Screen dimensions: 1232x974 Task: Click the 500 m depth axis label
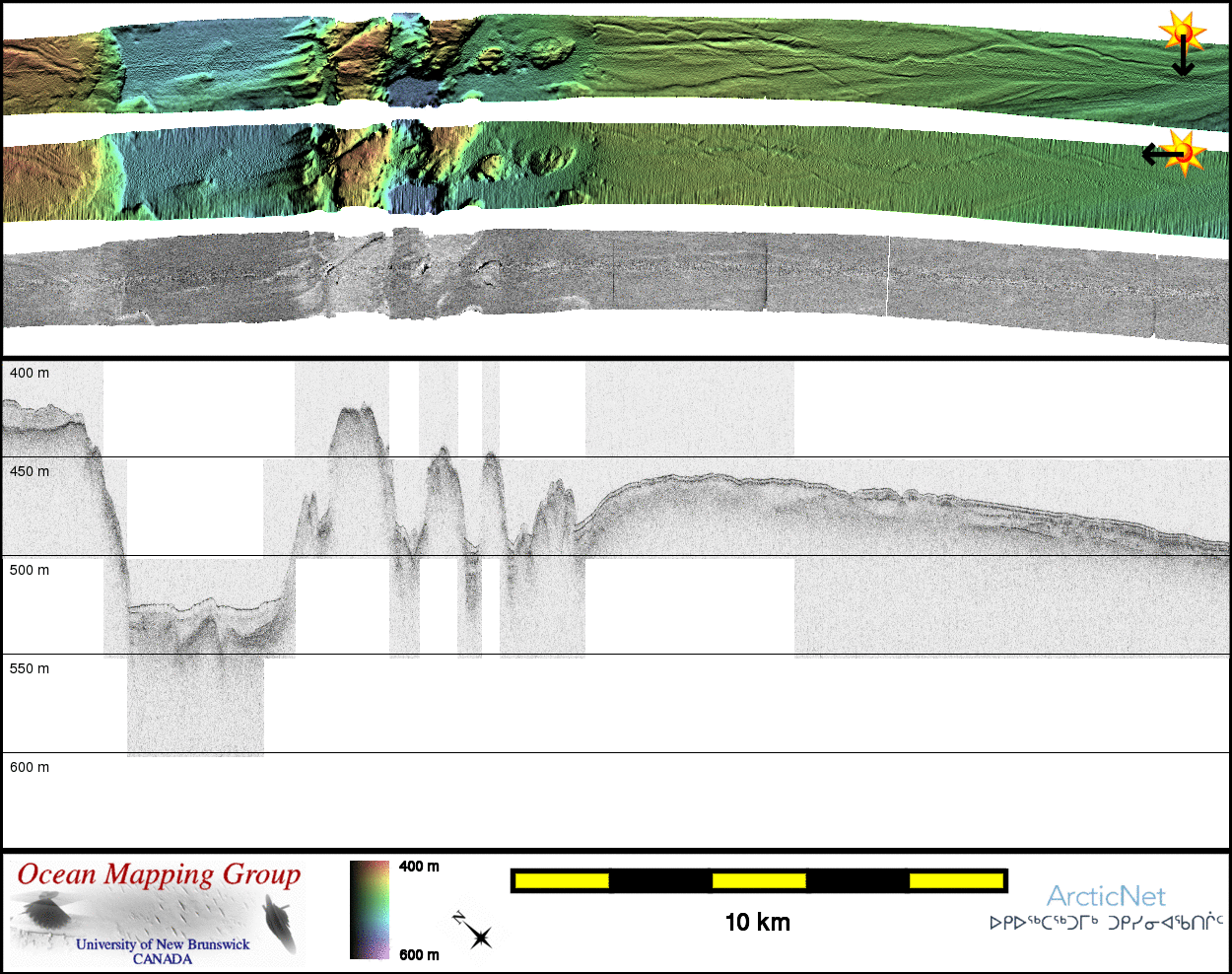[x=30, y=571]
